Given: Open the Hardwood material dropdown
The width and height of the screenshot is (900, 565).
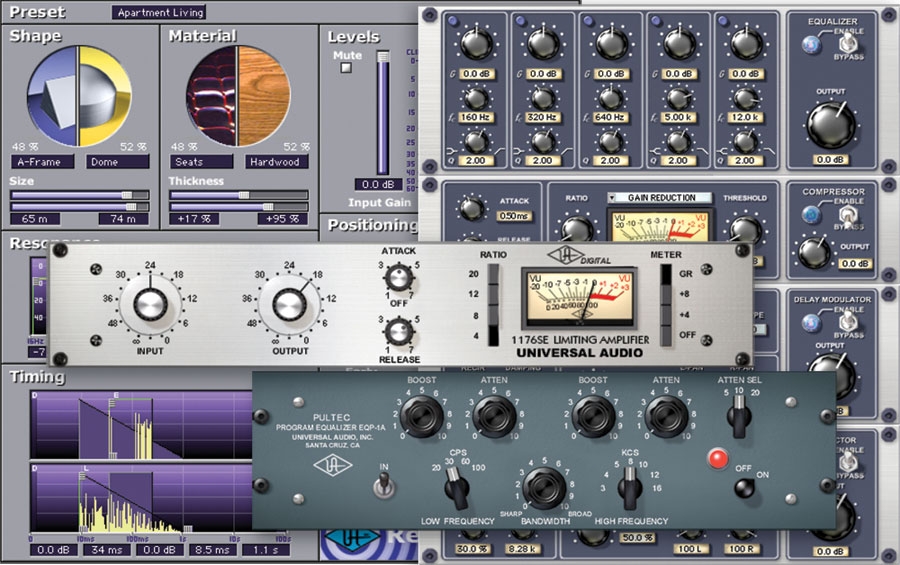Looking at the screenshot, I should (x=277, y=162).
